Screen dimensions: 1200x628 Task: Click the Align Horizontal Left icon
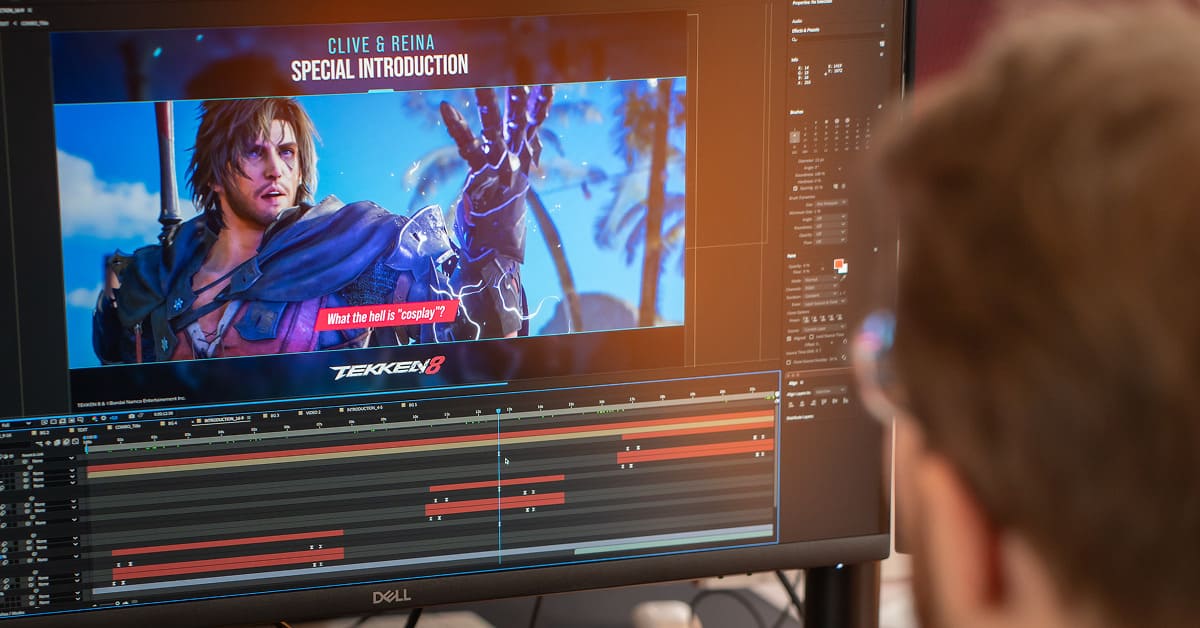click(790, 403)
